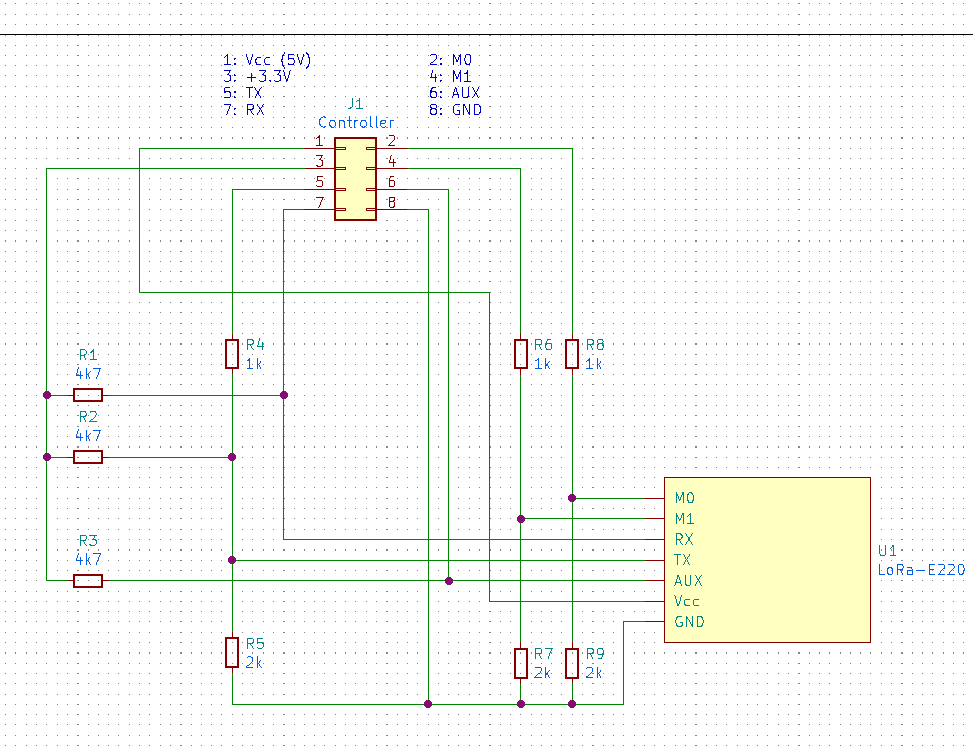The image size is (973, 747).
Task: Click the 'Controller' value label of J1
Action: (x=356, y=122)
